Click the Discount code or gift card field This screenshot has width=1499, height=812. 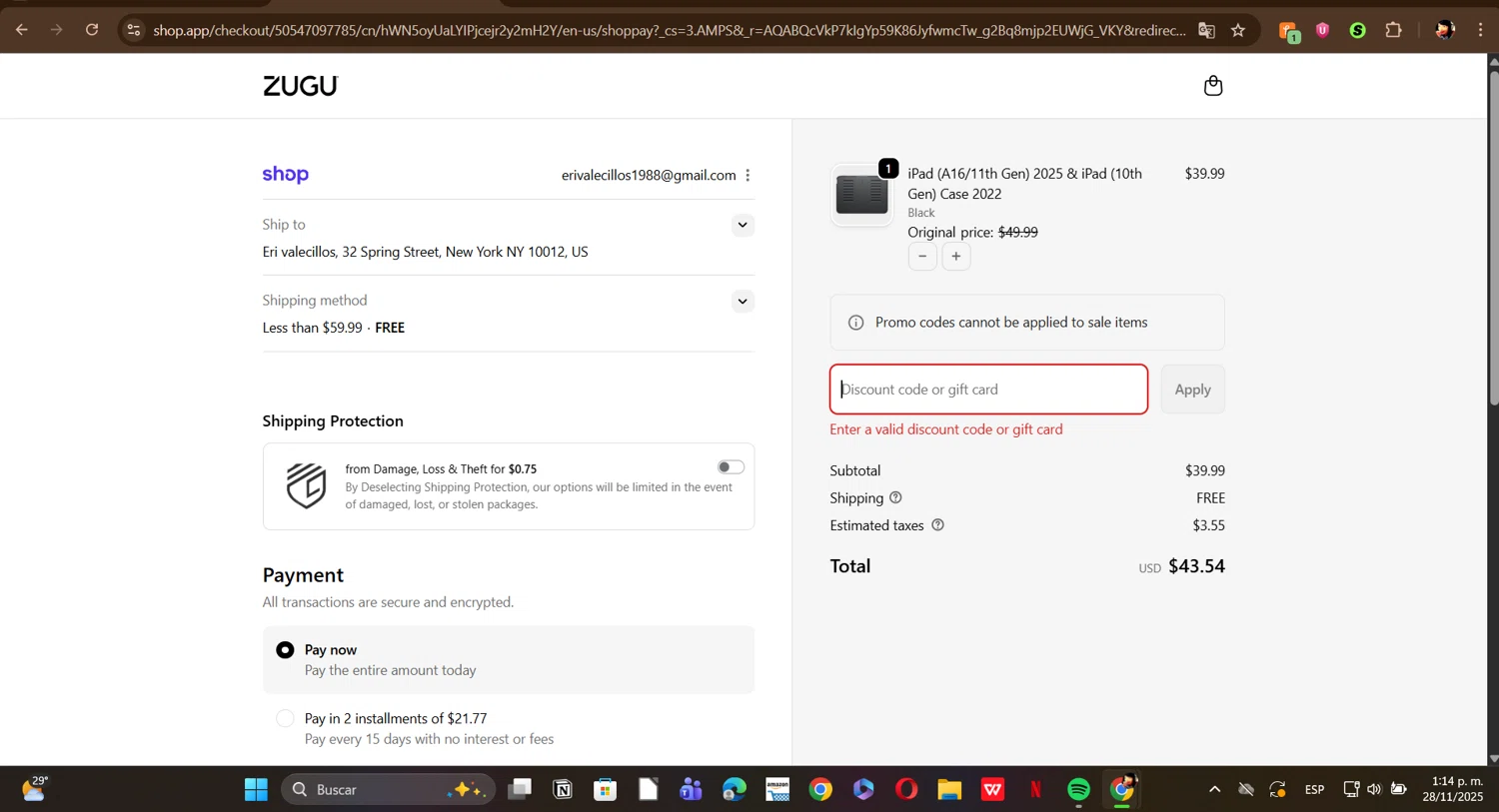tap(988, 390)
